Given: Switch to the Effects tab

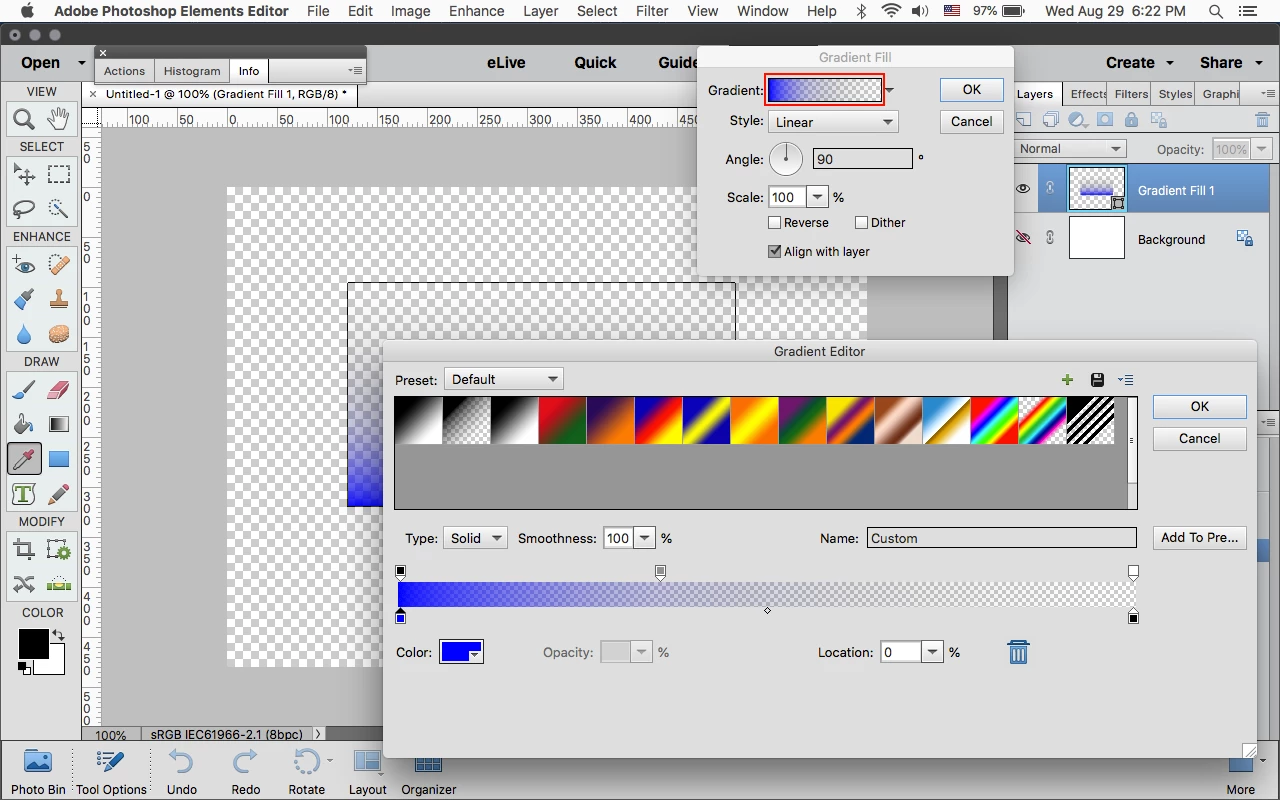Looking at the screenshot, I should (x=1088, y=94).
